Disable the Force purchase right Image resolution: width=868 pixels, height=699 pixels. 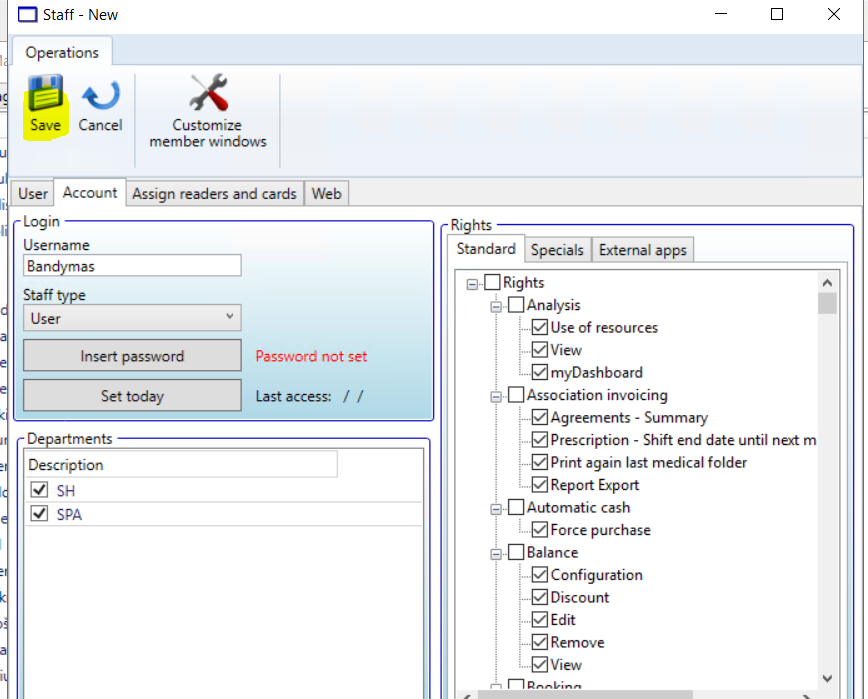click(540, 530)
